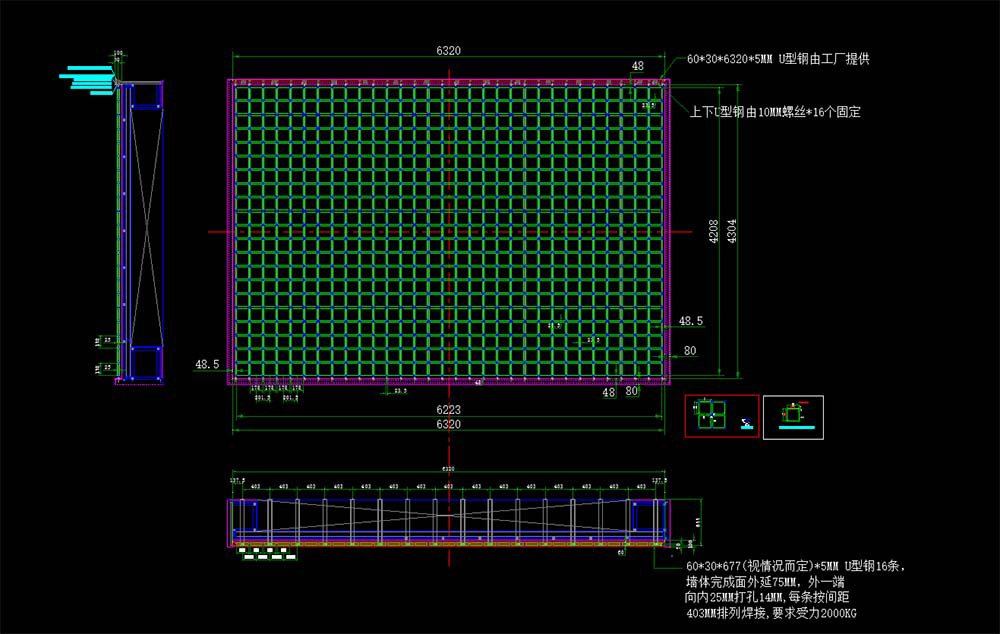The image size is (1000, 634).
Task: Select the 48.5 dimension right of the grid
Action: point(691,321)
